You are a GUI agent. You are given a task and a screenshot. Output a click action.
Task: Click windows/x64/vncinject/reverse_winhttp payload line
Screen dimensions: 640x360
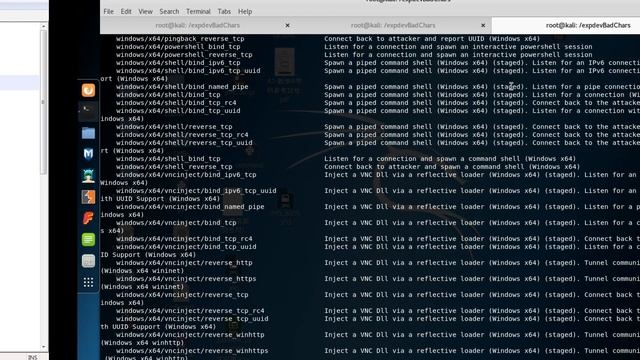(x=190, y=335)
